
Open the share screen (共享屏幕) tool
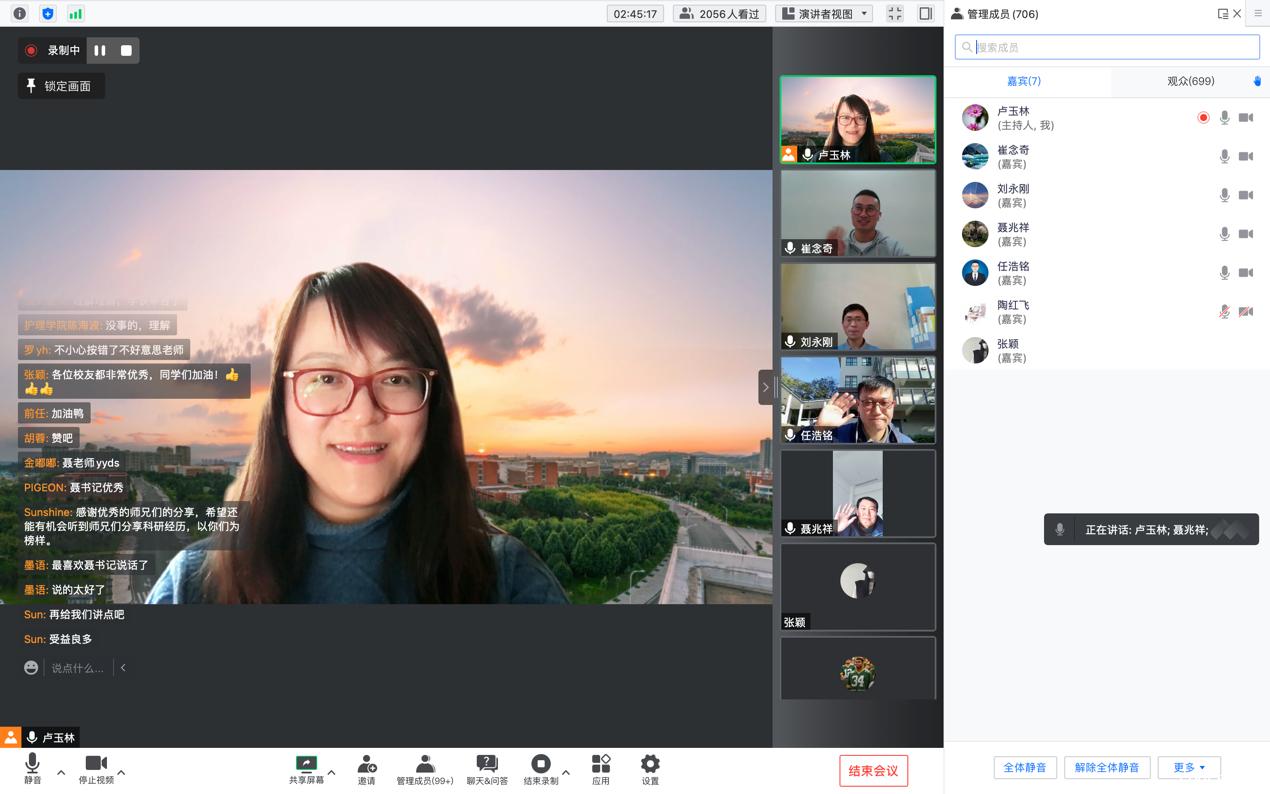coord(306,769)
